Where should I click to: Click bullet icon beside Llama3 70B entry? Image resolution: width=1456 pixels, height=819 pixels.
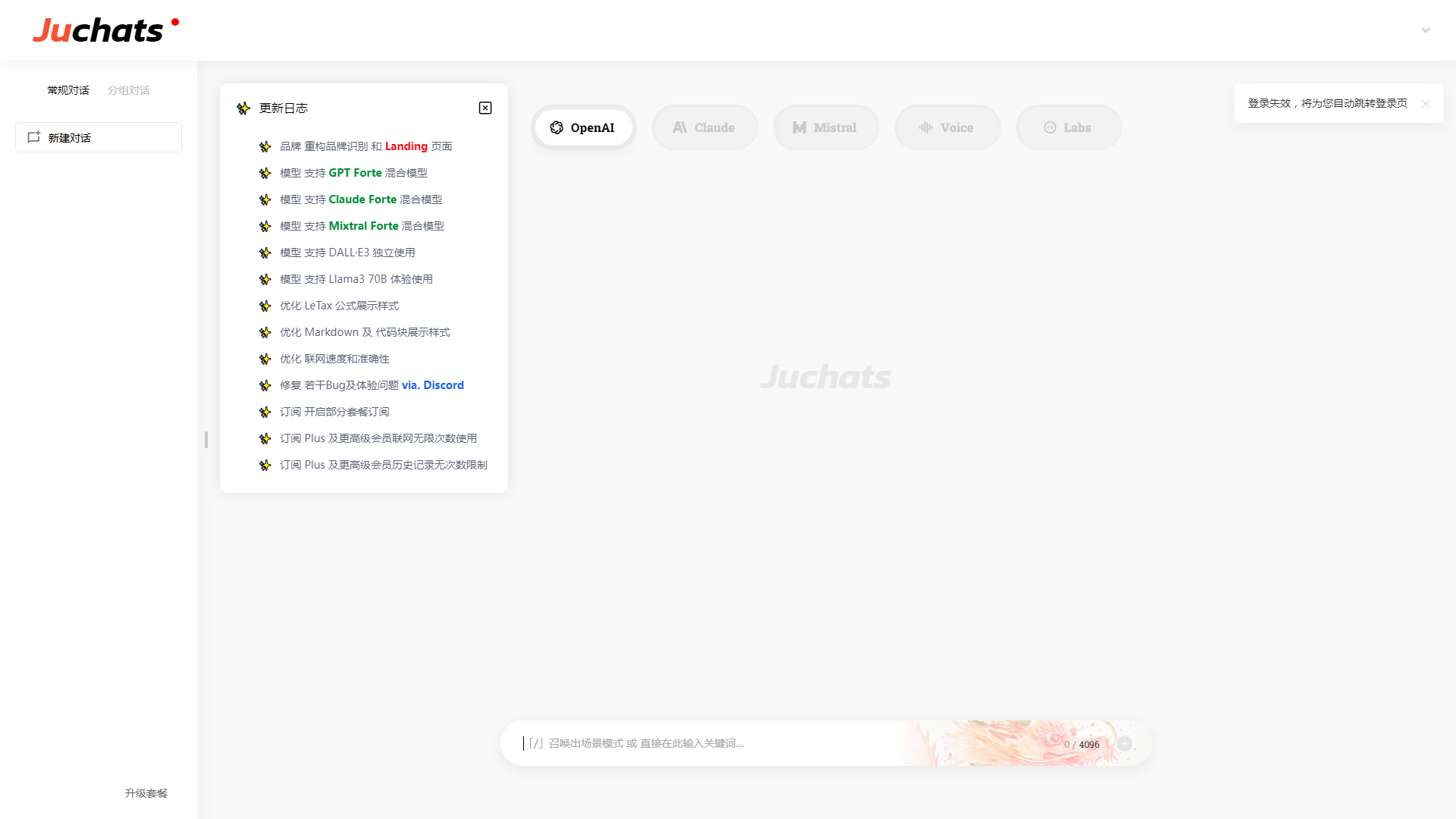[x=265, y=280]
